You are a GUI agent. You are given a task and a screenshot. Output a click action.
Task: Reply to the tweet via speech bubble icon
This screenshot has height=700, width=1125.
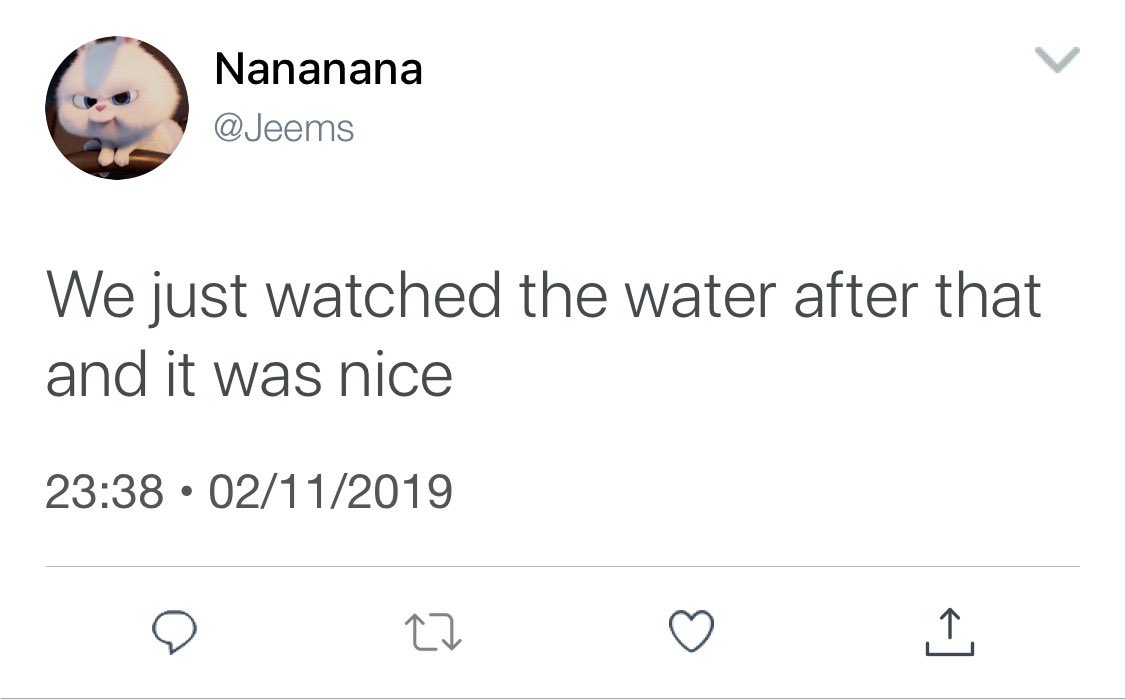pos(174,632)
